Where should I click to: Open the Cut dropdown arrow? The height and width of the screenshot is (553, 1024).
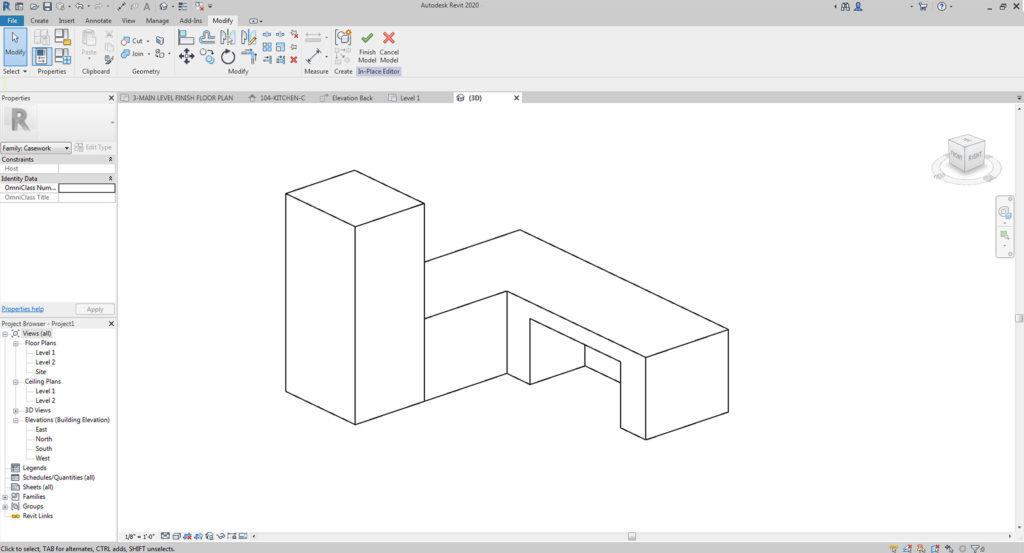(x=148, y=40)
